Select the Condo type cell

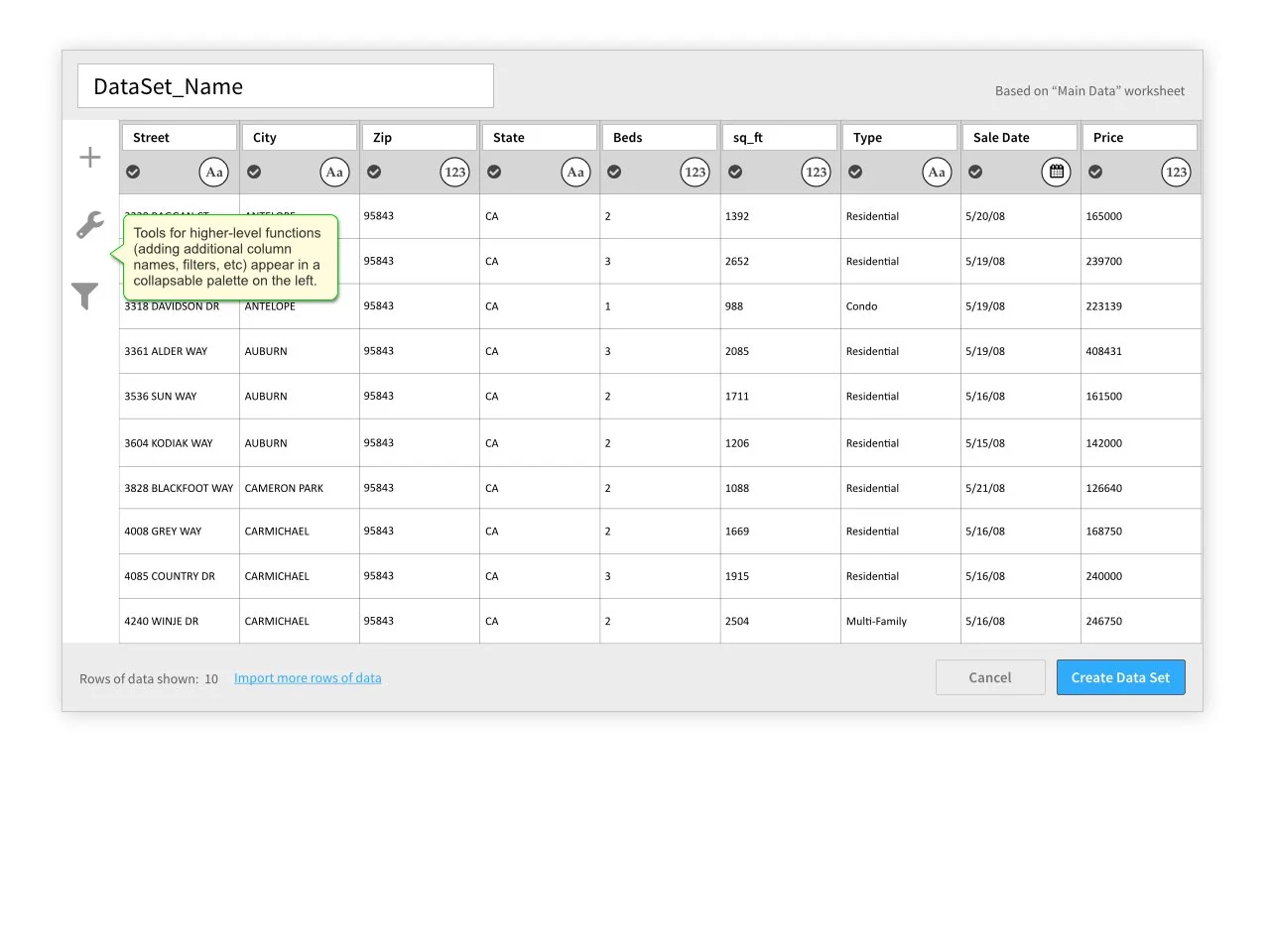point(901,306)
